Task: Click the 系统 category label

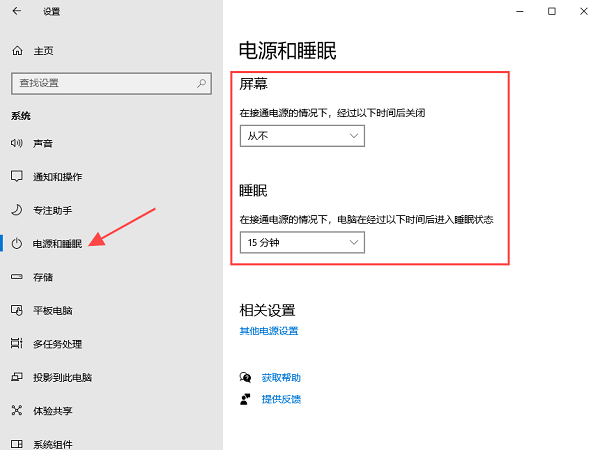Action: click(x=21, y=116)
